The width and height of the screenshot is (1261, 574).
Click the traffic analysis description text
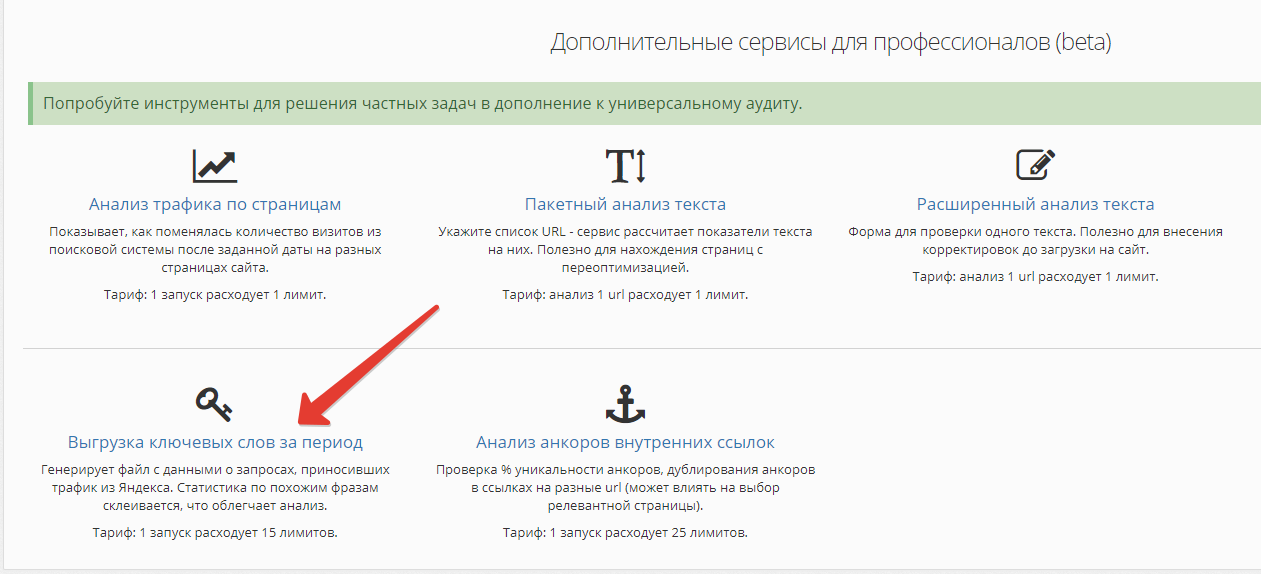215,249
